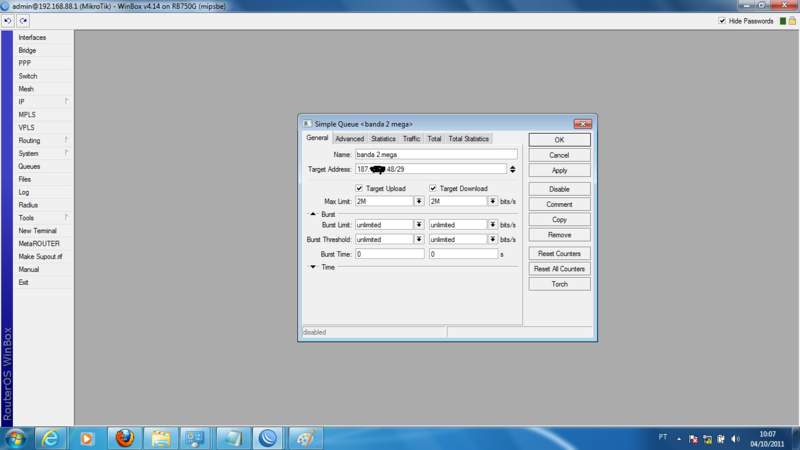Image resolution: width=800 pixels, height=450 pixels.
Task: Switch to the Statistics tab
Action: tap(383, 139)
